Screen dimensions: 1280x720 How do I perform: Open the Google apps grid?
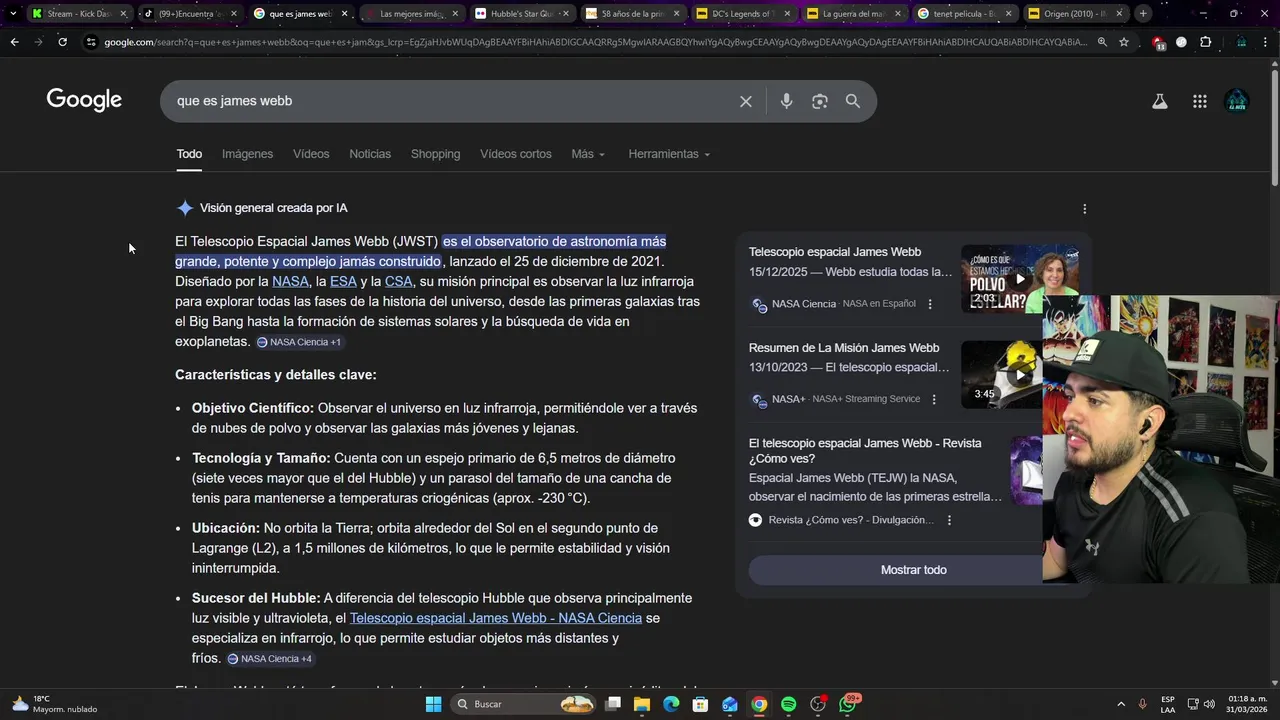click(1200, 101)
